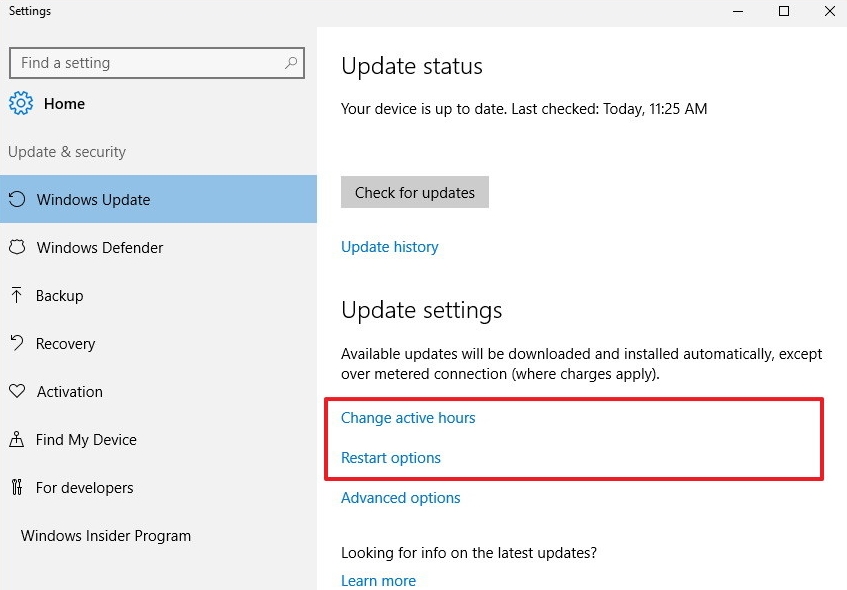Click the Activation checkmark icon
847x590 pixels.
point(16,391)
